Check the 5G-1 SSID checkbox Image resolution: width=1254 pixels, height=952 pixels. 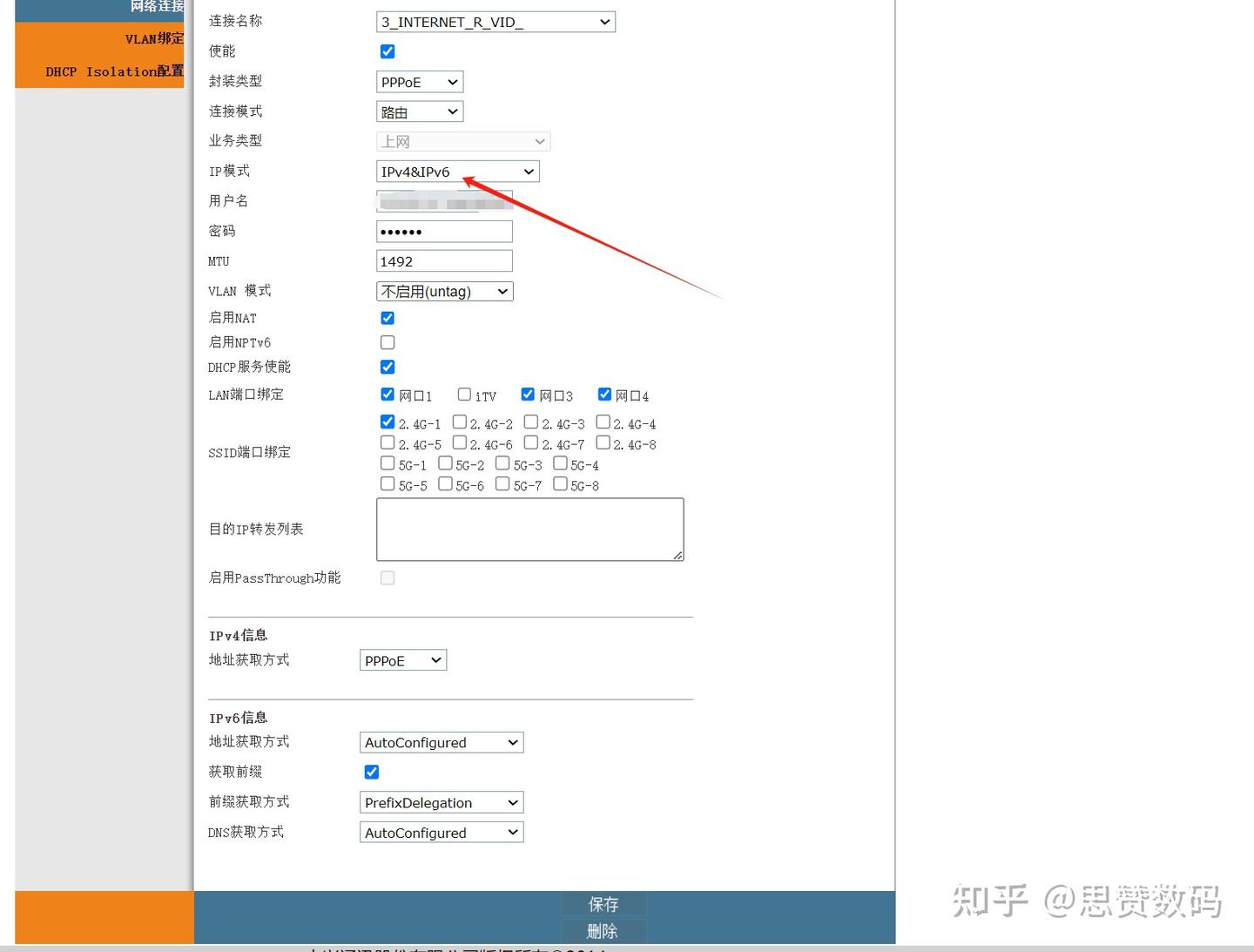[388, 463]
